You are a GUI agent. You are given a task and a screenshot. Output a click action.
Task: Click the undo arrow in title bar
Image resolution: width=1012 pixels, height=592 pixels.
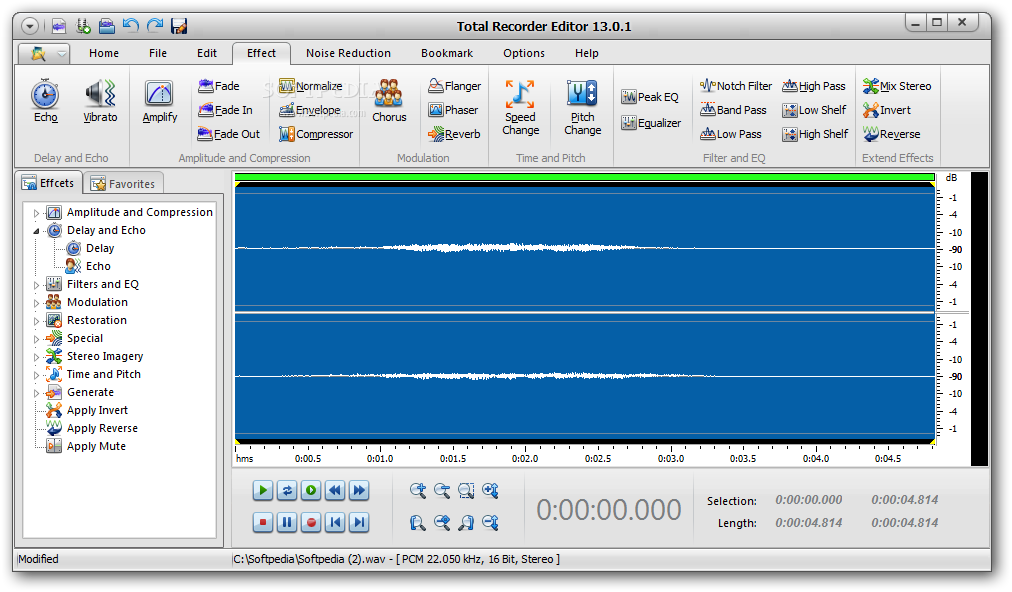(131, 26)
